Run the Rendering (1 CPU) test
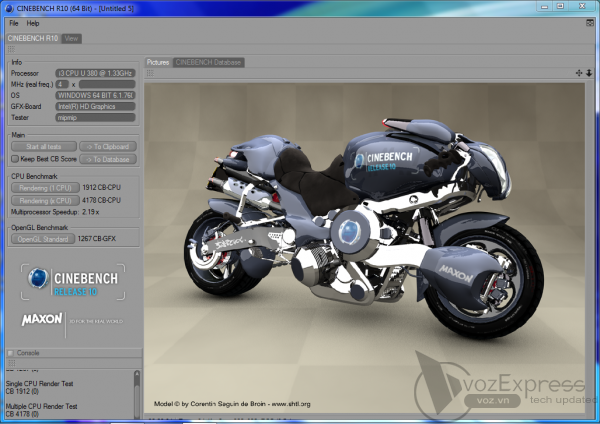 (x=45, y=188)
